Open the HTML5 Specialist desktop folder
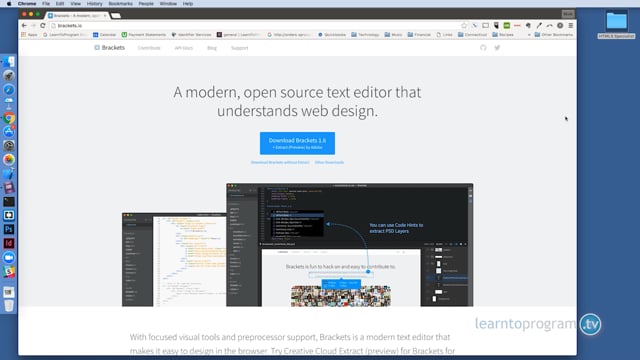This screenshot has width=640, height=360. coord(616,24)
